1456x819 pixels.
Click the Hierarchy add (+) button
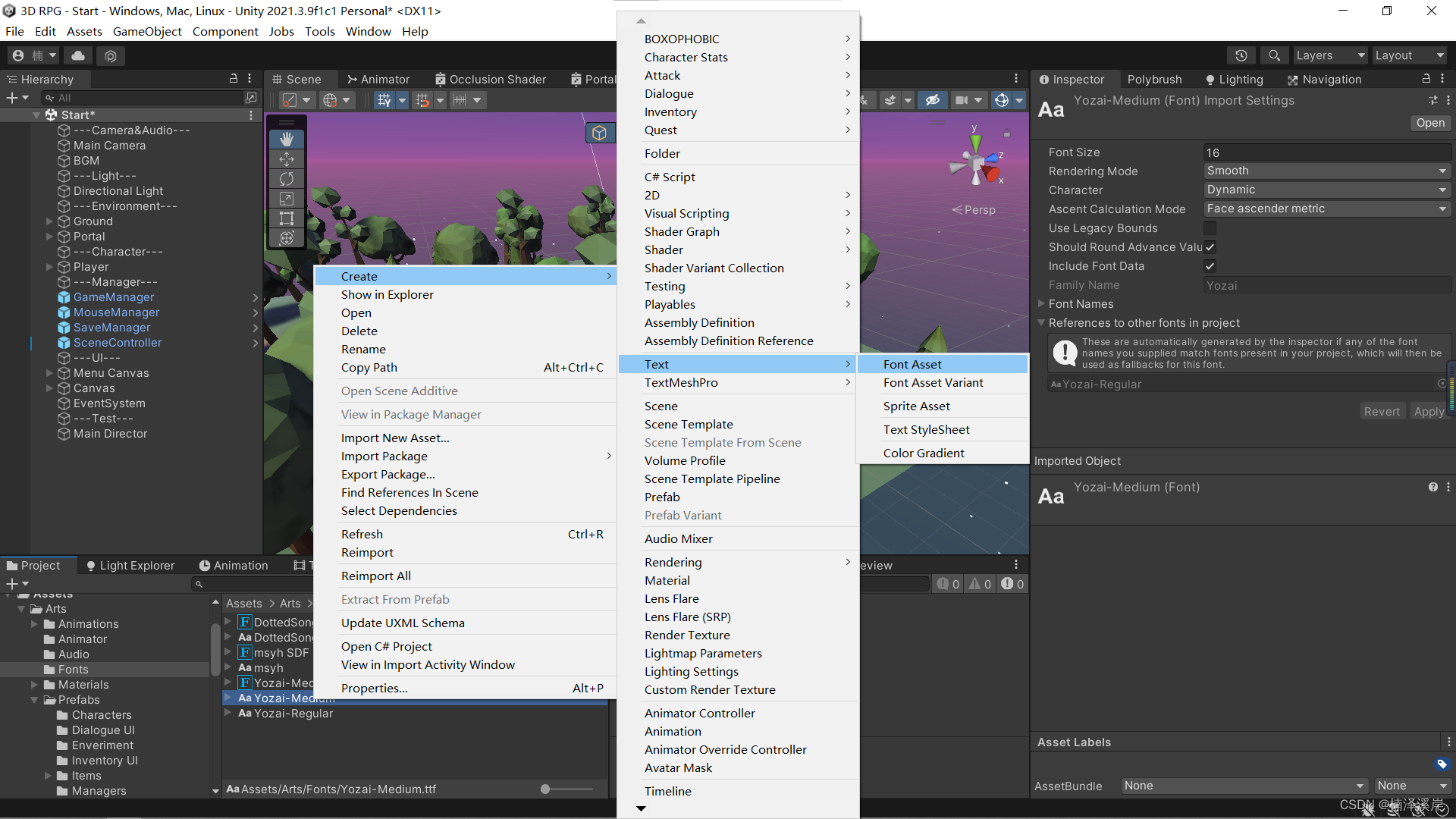click(17, 98)
